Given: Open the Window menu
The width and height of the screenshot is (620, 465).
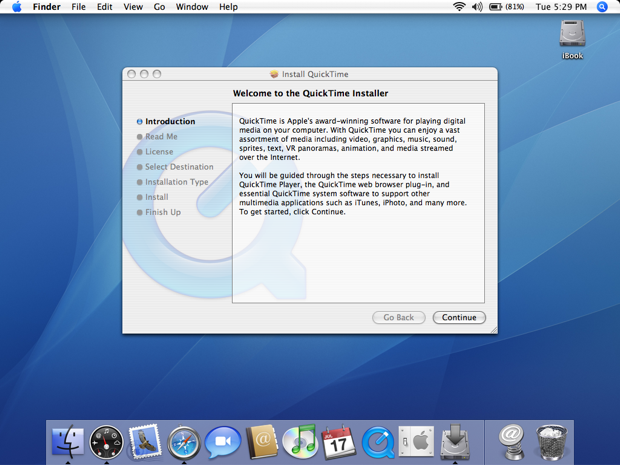Looking at the screenshot, I should [x=192, y=7].
